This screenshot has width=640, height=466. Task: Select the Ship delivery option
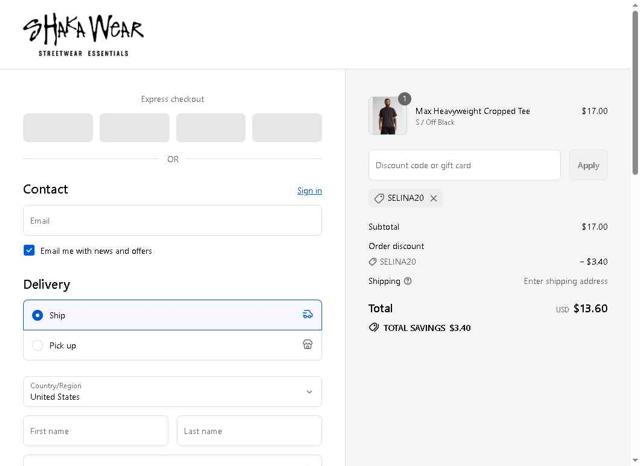point(172,315)
